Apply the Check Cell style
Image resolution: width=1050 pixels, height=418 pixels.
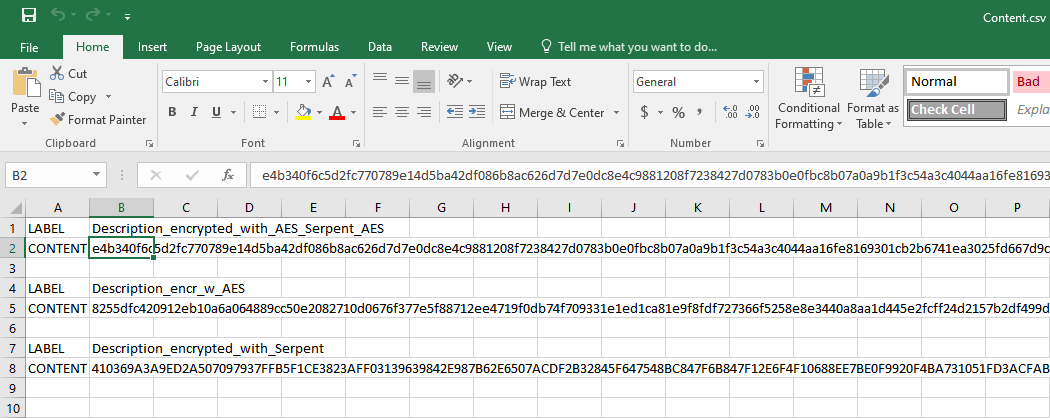tap(958, 110)
